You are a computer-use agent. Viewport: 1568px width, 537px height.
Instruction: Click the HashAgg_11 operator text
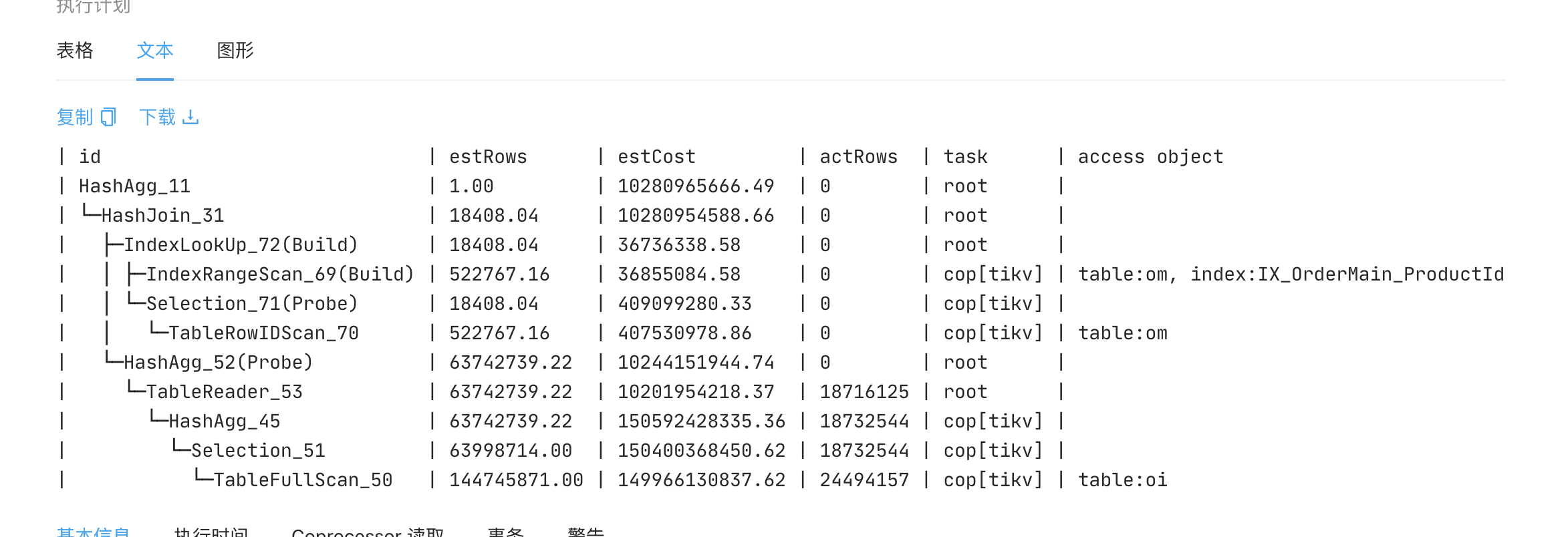(134, 186)
